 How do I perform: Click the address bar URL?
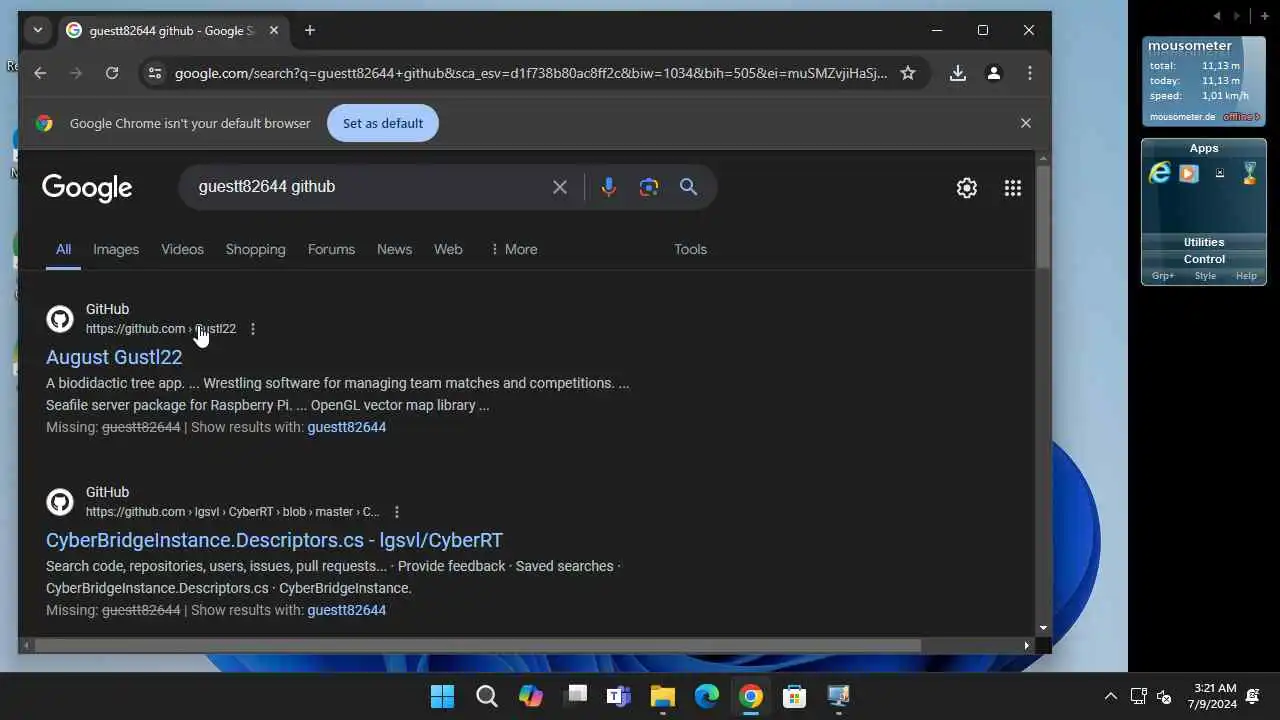click(x=530, y=73)
